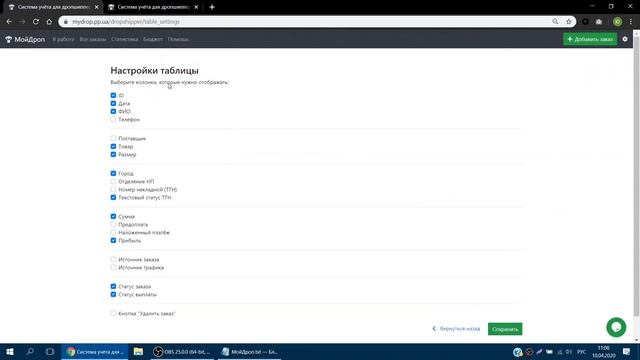Image resolution: width=640 pixels, height=360 pixels.
Task: Enable Источник трафика checkbox
Action: coord(113,267)
